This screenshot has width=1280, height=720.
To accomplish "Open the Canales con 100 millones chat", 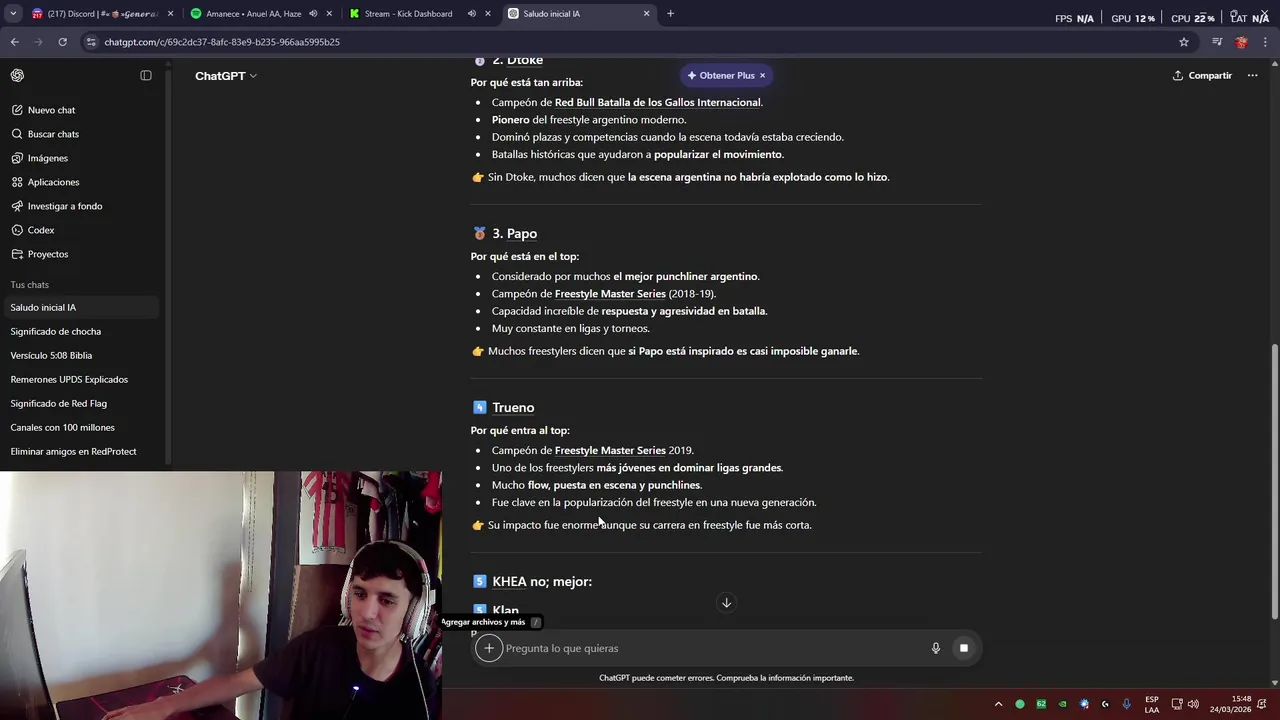I will [80, 427].
